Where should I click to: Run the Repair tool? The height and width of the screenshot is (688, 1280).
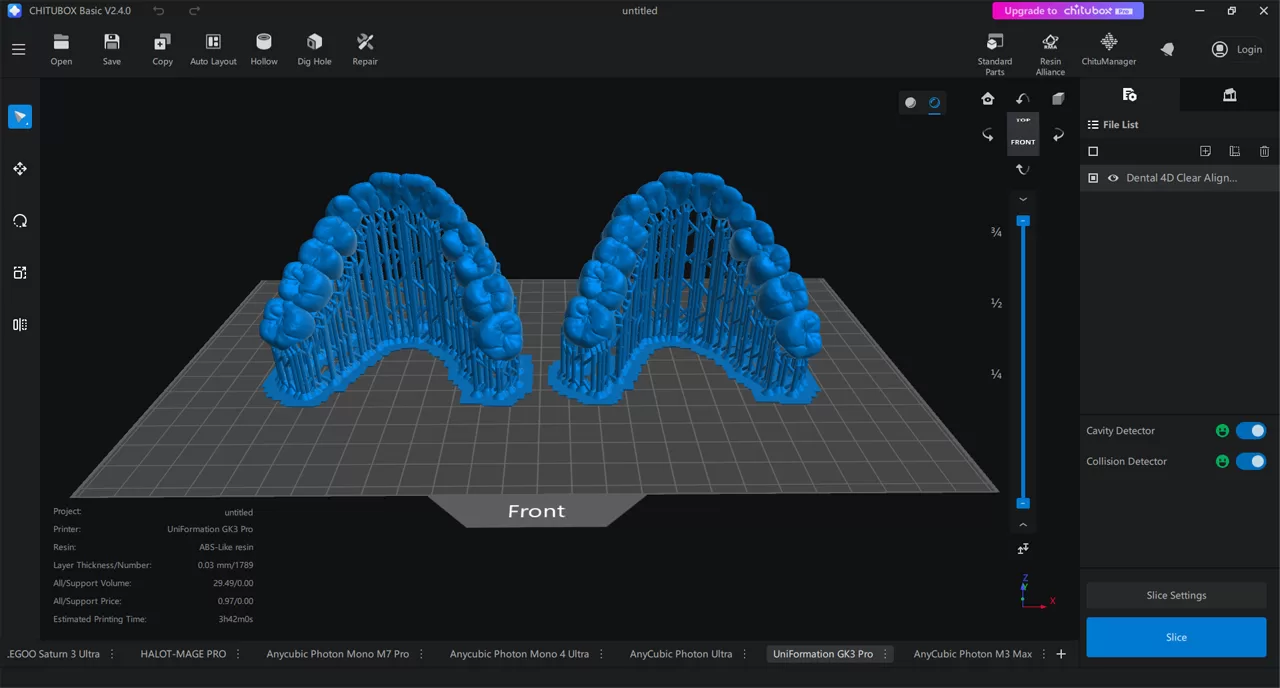click(364, 47)
